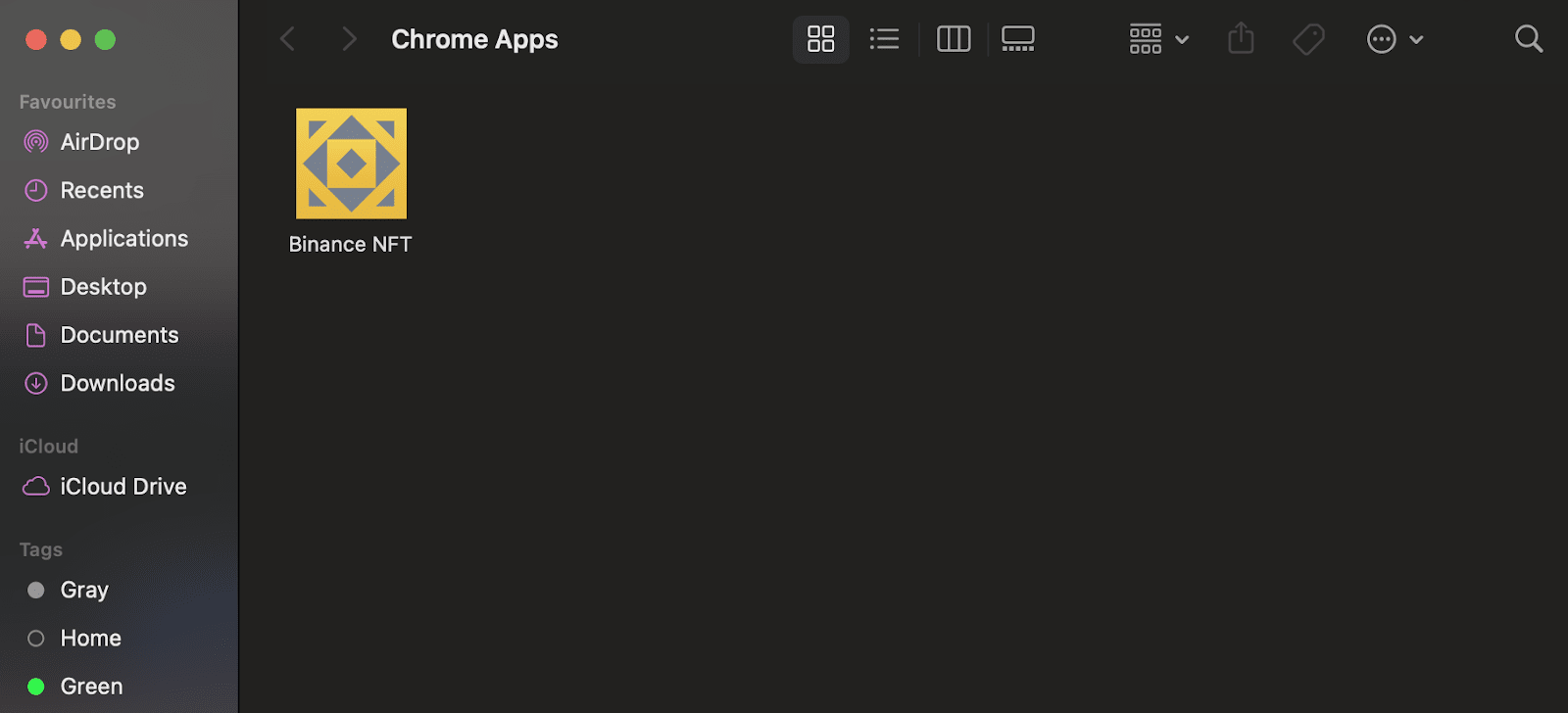The width and height of the screenshot is (1568, 713).
Task: Switch to gallery view
Action: (1018, 39)
